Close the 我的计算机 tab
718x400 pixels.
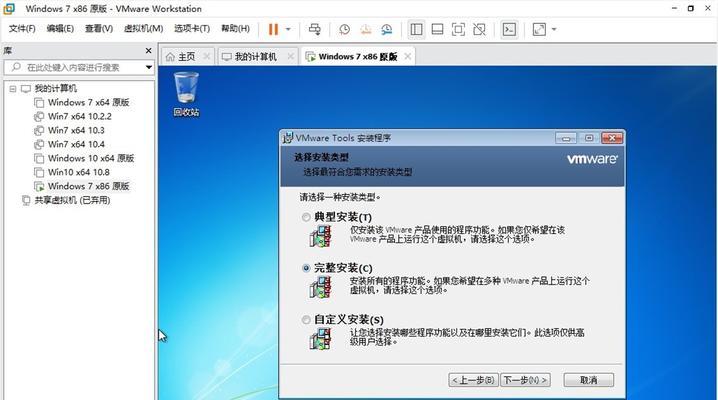290,56
